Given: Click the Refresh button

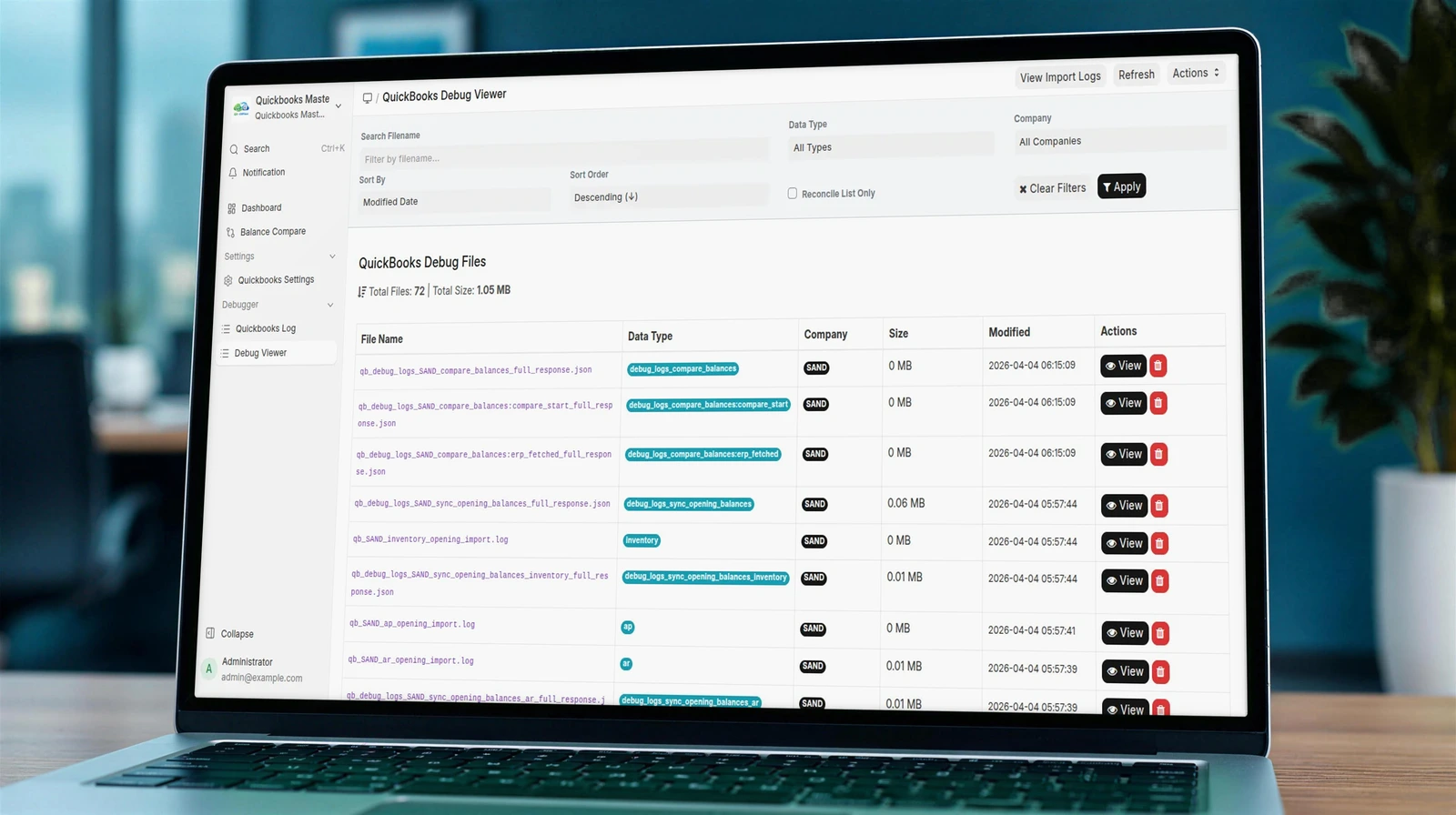Looking at the screenshot, I should point(1137,75).
